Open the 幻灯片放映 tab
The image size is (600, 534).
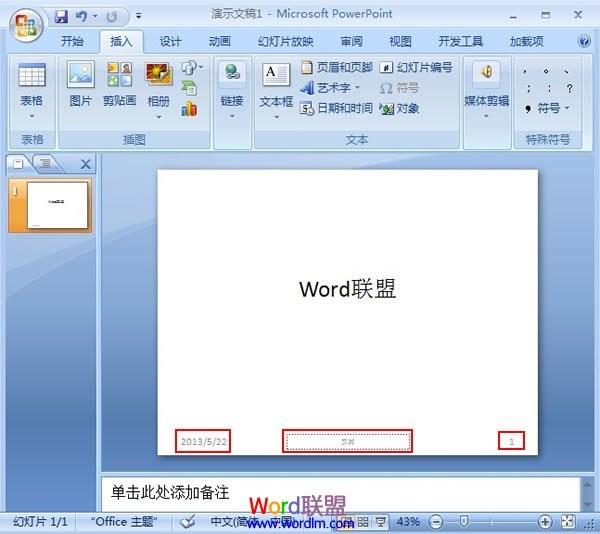(286, 41)
